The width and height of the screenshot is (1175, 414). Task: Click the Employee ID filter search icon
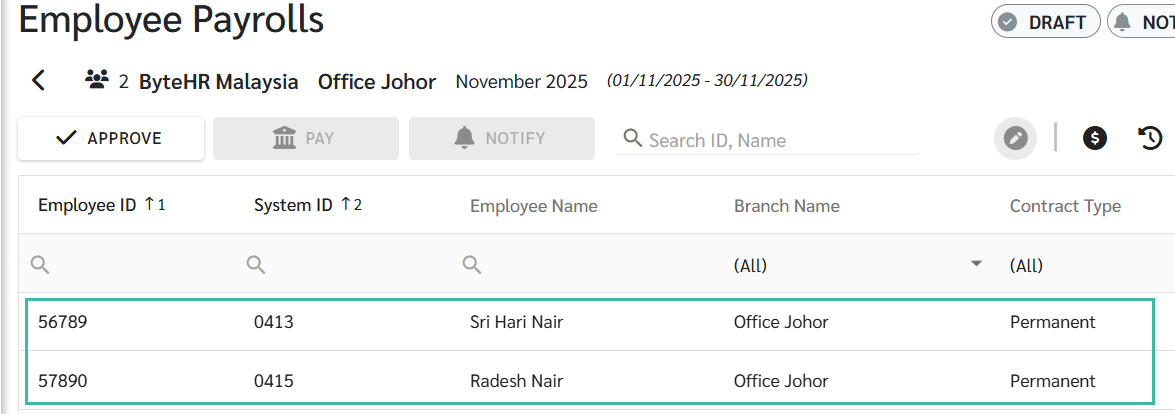[x=40, y=264]
